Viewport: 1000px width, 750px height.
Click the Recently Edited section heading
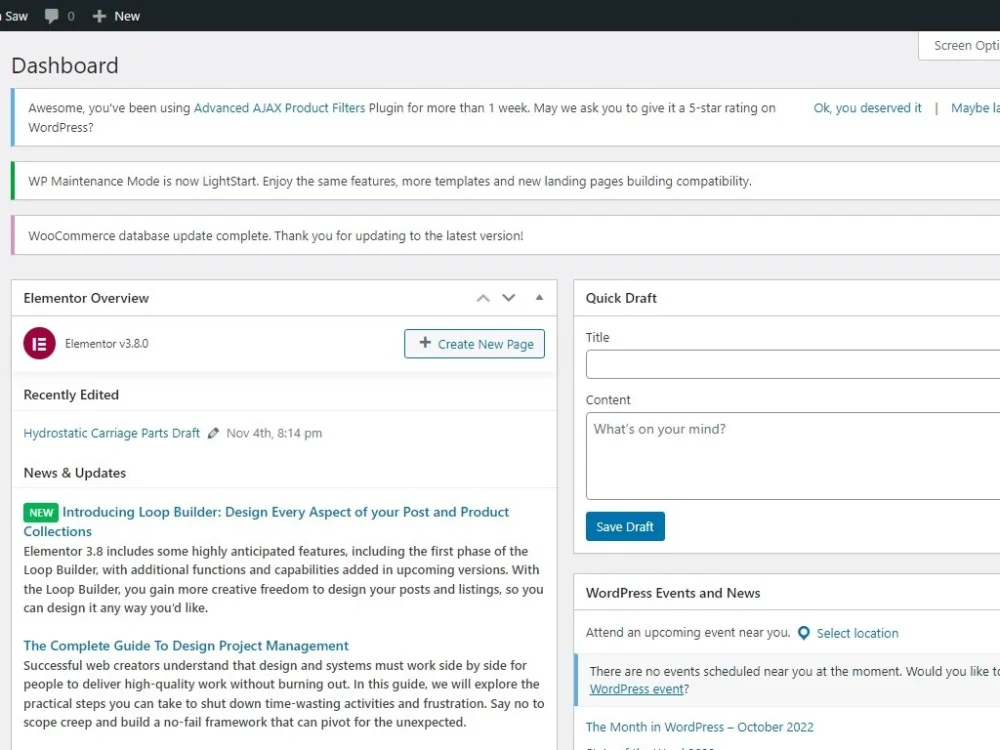[71, 395]
